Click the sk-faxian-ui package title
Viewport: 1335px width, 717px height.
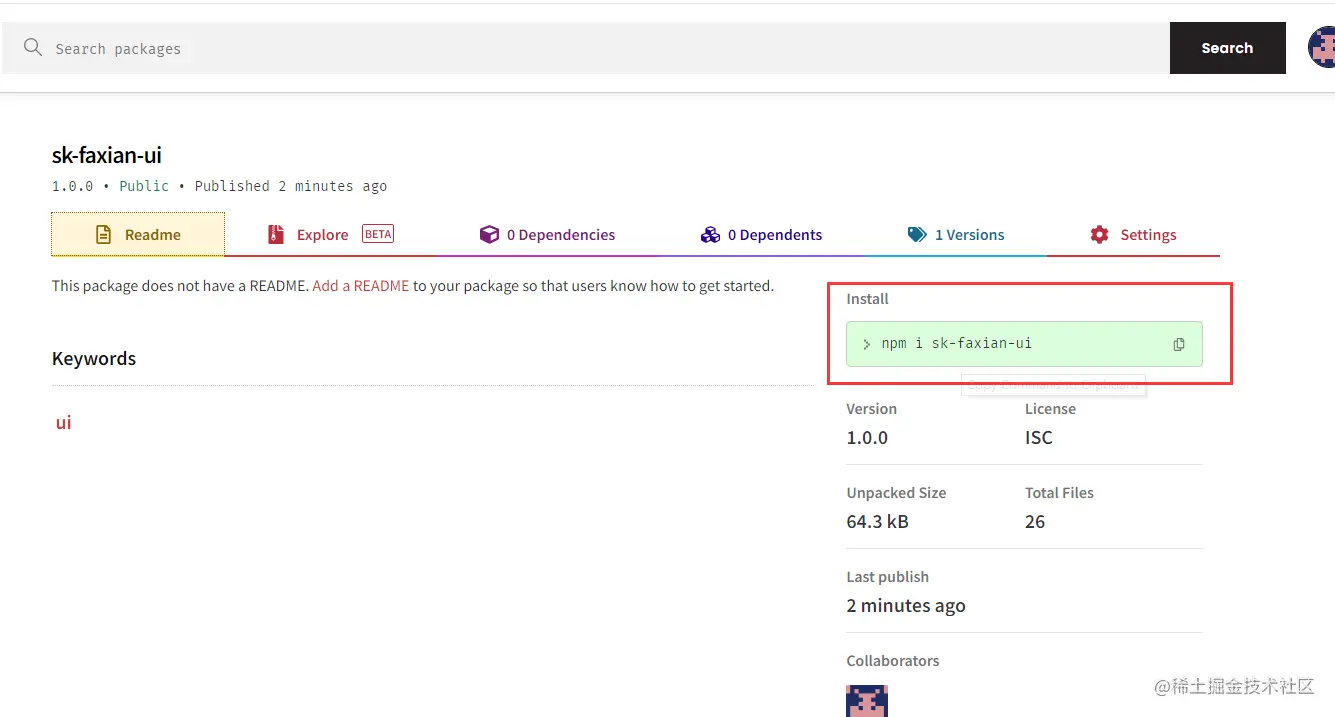coord(107,155)
